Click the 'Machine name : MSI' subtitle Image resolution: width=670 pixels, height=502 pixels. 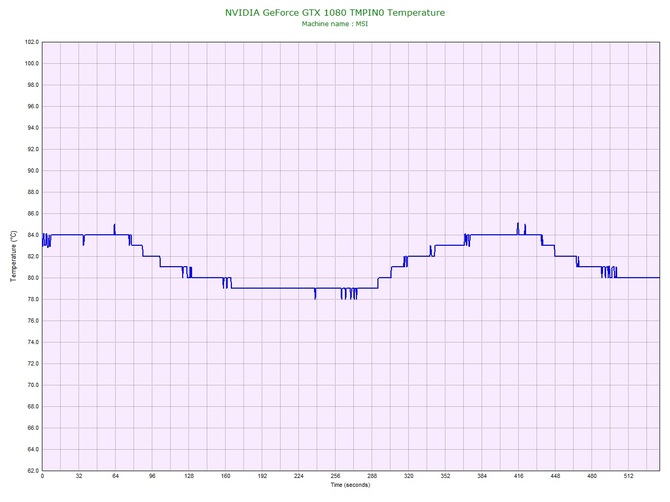click(x=335, y=24)
